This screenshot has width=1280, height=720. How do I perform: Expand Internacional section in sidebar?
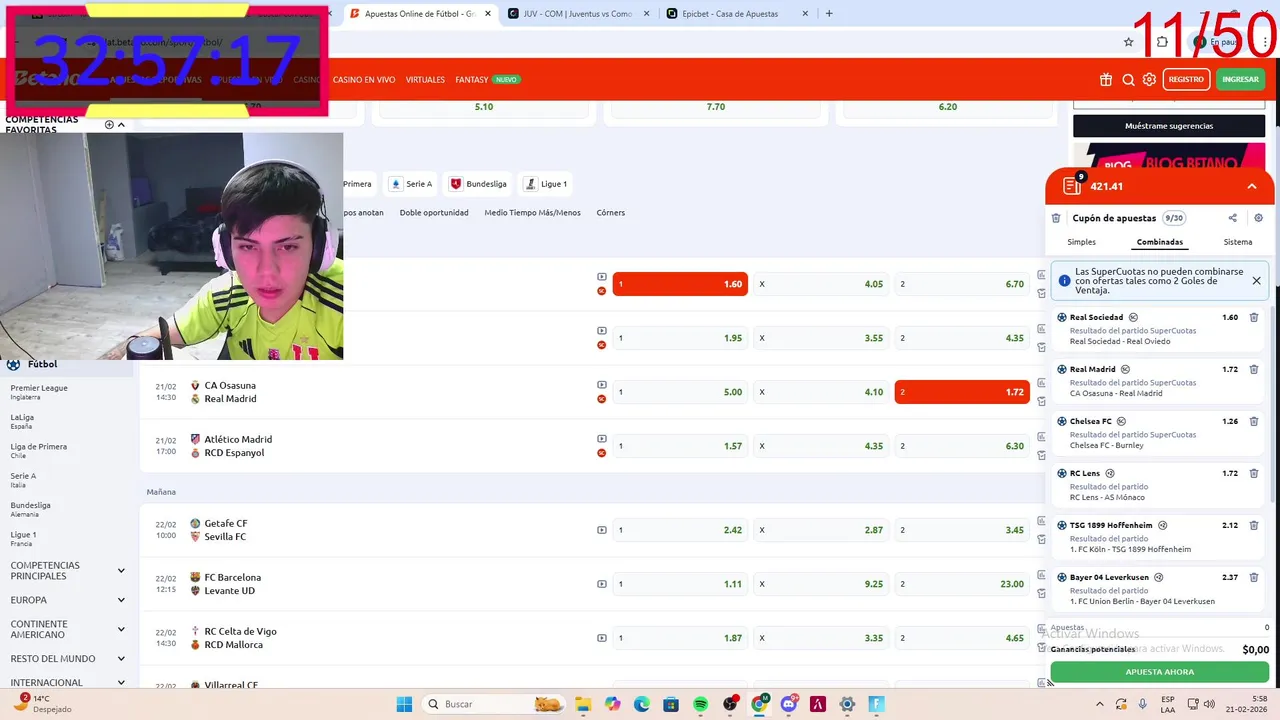(121, 683)
